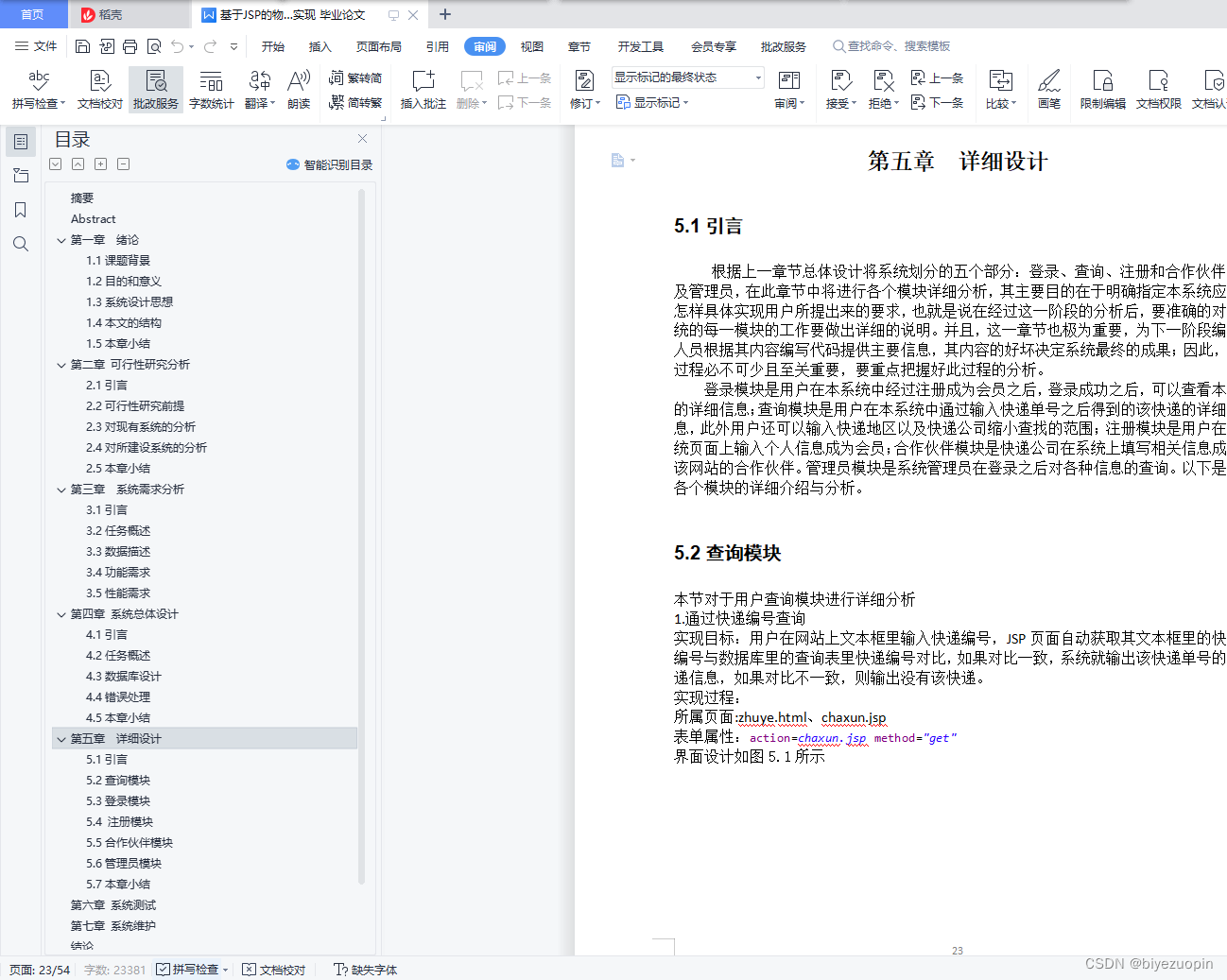Screen dimensions: 1227x980
Task: Jump to 摘要 in outline
Action: pyautogui.click(x=82, y=198)
